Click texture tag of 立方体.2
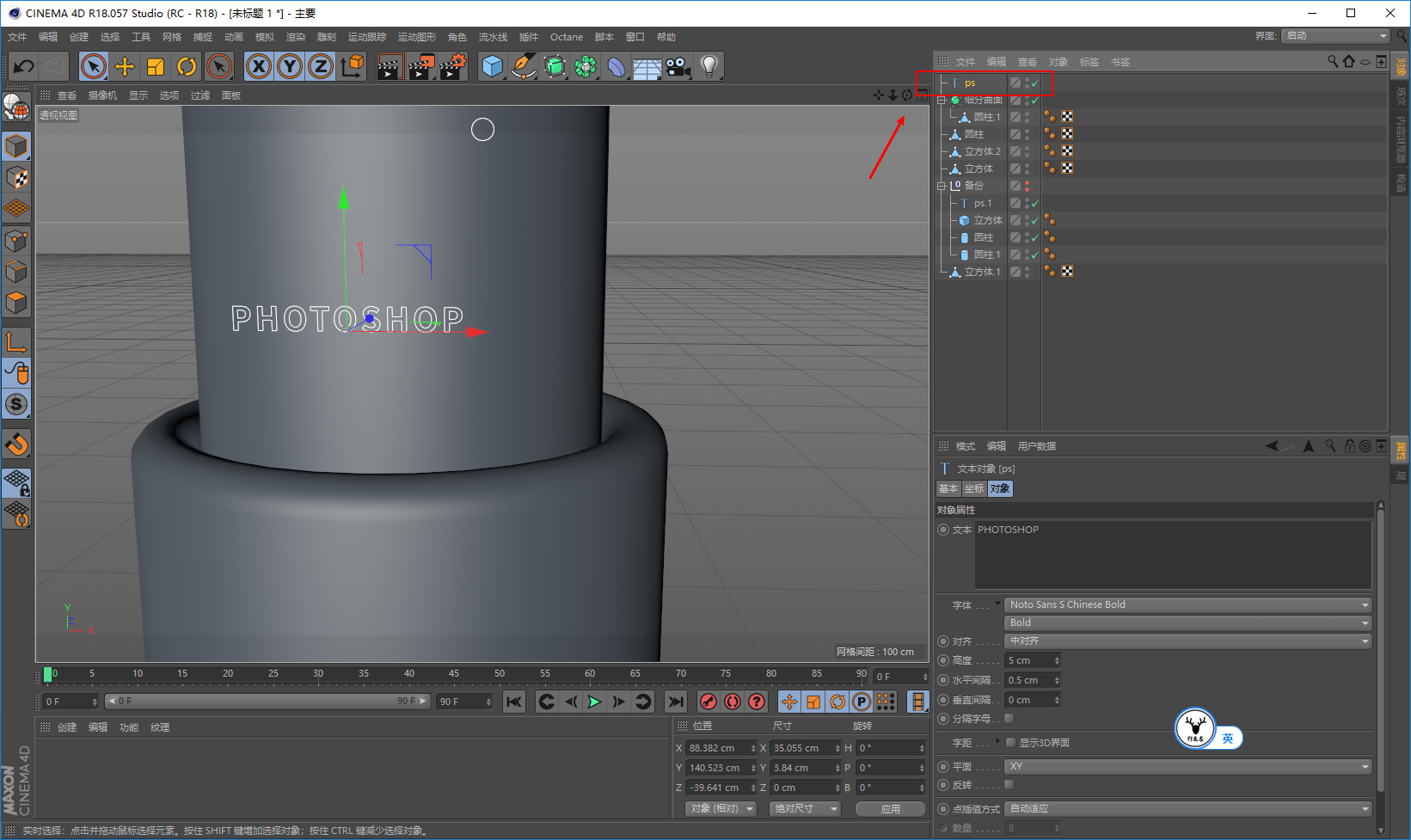The width and height of the screenshot is (1411, 840). coord(1067,151)
